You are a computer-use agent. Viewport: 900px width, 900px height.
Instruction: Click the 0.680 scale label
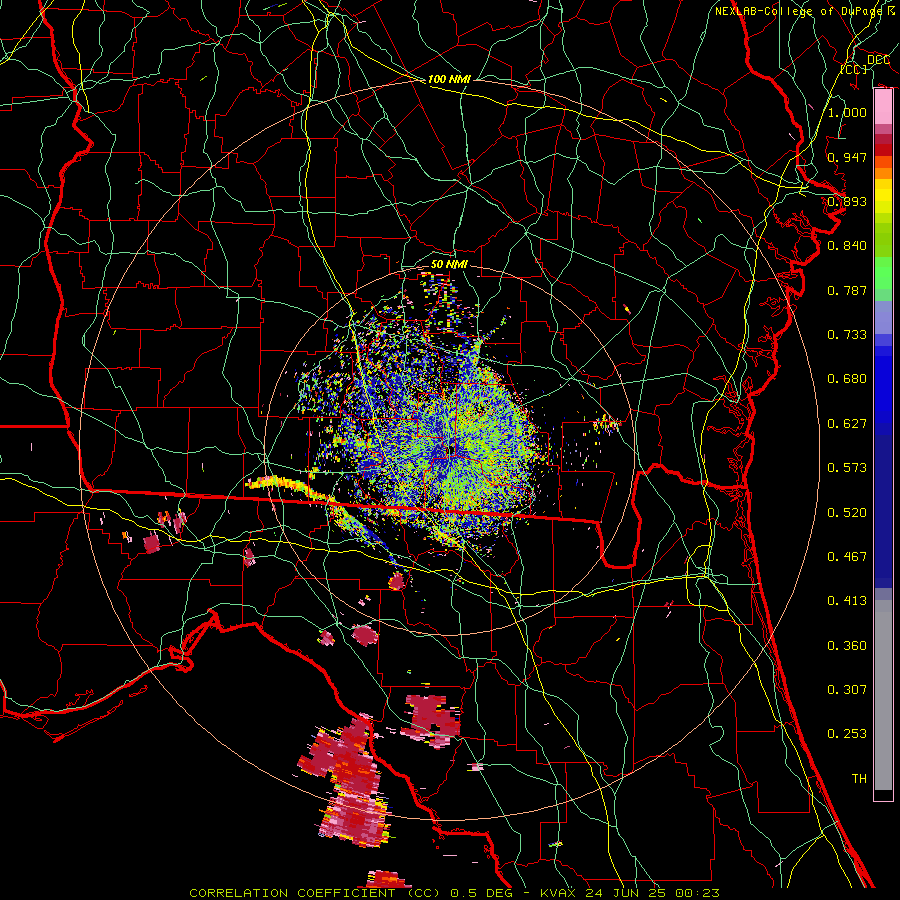point(847,379)
